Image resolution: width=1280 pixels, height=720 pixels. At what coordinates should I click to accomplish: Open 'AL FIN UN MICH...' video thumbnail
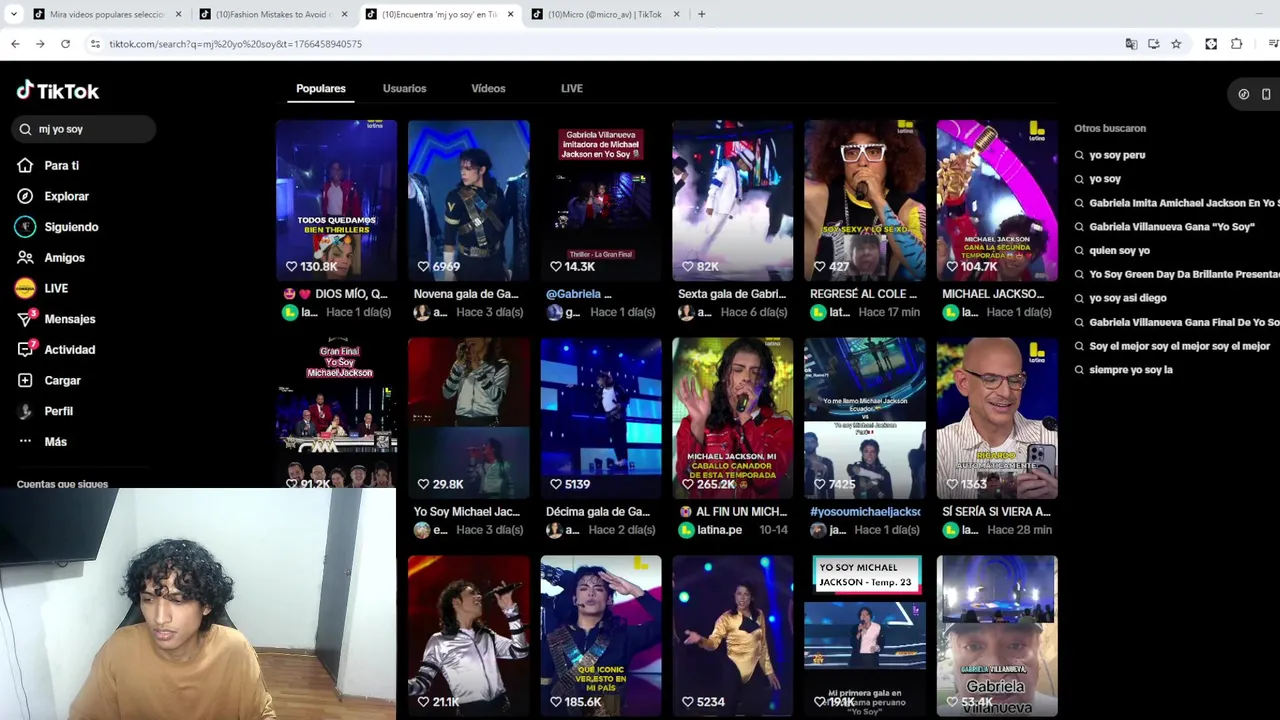tap(732, 418)
